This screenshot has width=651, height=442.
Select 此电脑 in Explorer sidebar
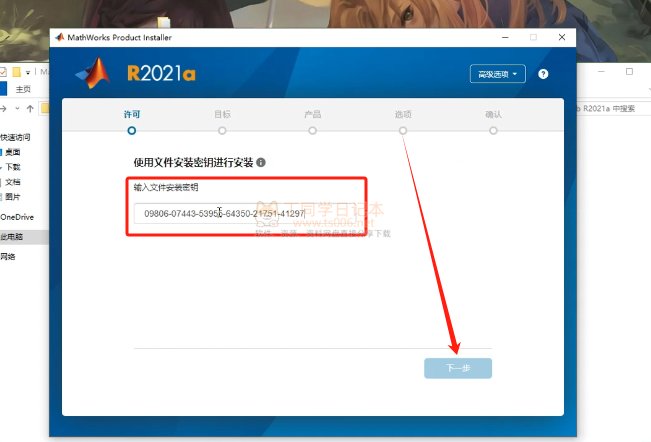click(x=12, y=237)
